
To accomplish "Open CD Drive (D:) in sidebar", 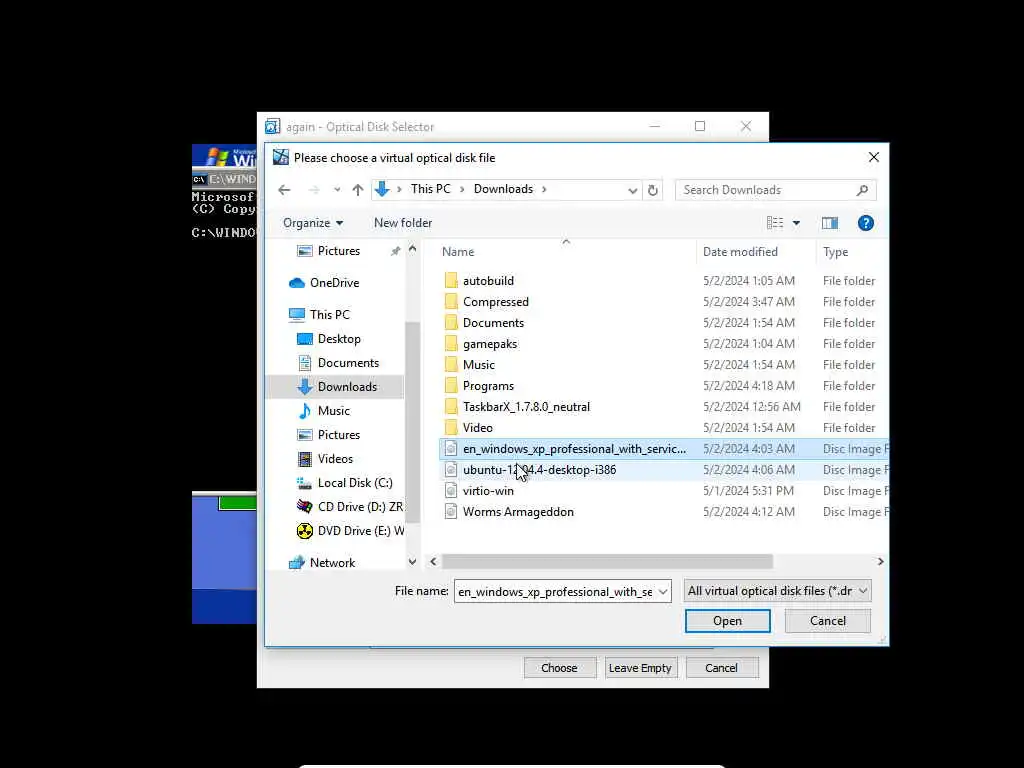I will [349, 507].
